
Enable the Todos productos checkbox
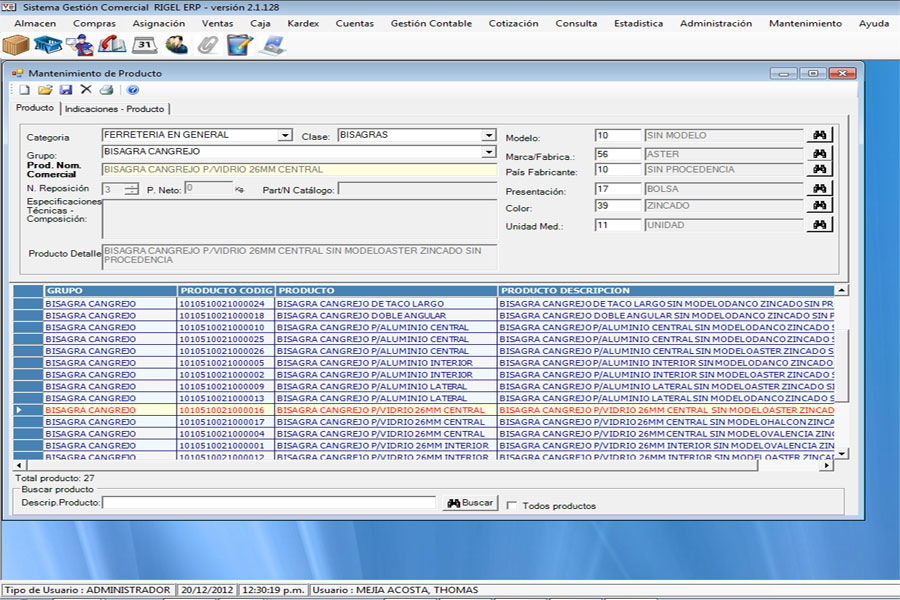(512, 506)
